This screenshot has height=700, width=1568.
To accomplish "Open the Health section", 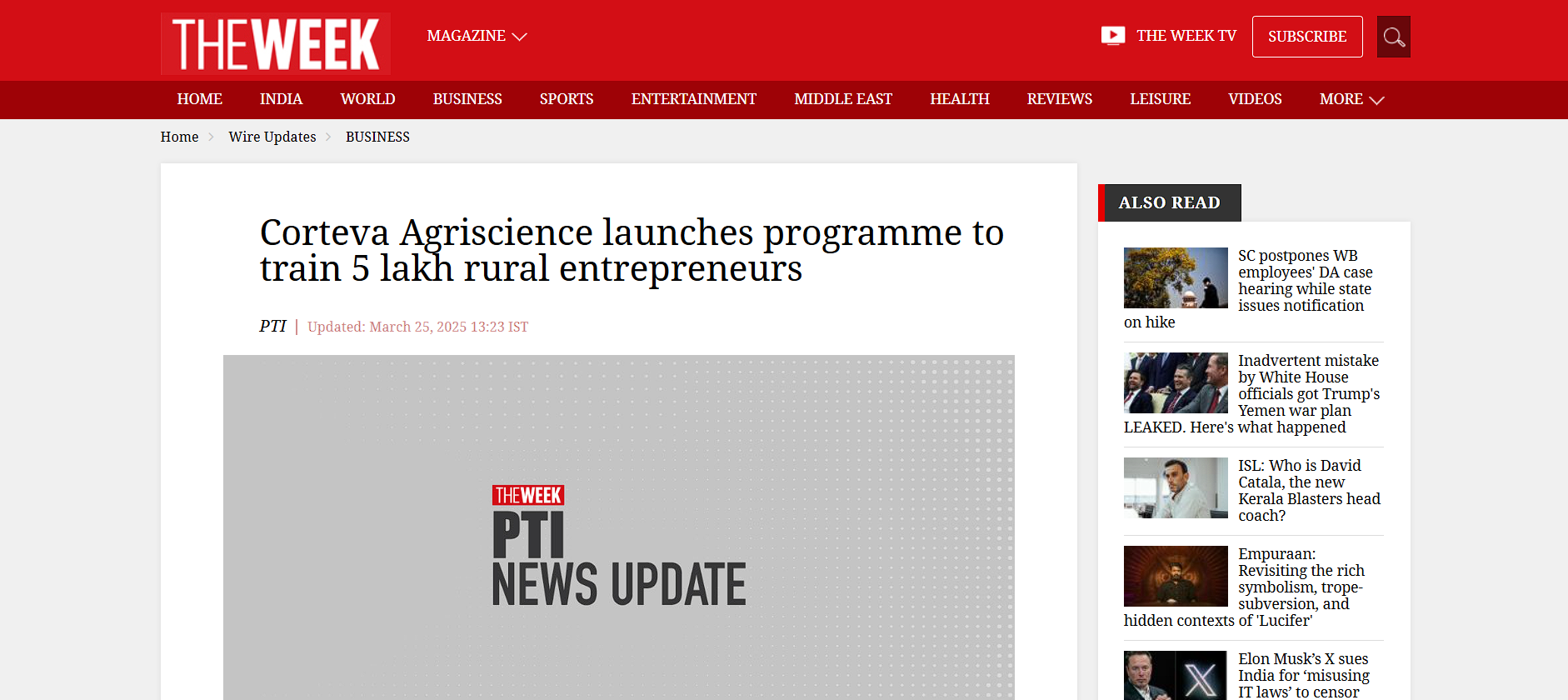I will [960, 99].
